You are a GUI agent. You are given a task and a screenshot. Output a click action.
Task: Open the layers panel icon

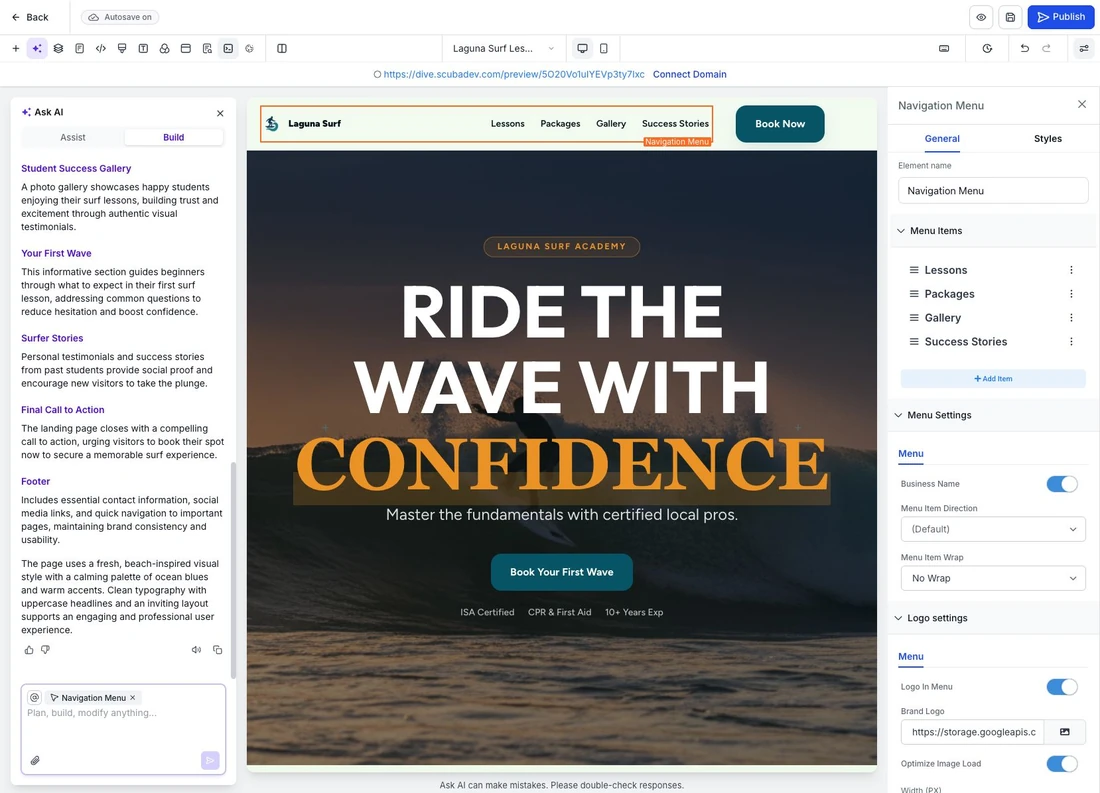[58, 48]
